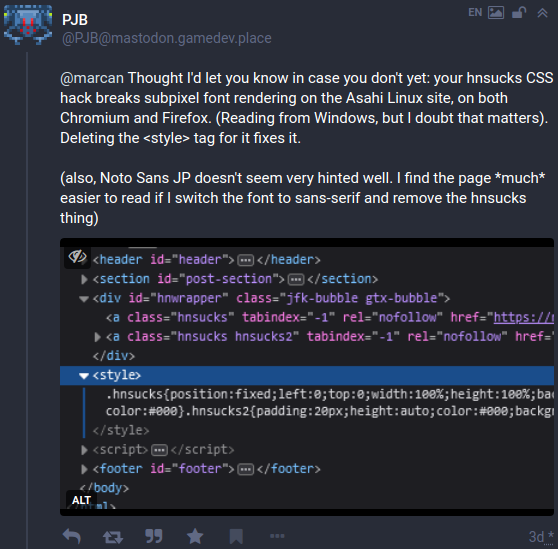558x549 pixels.
Task: Favourite the post with the star
Action: pyautogui.click(x=195, y=536)
